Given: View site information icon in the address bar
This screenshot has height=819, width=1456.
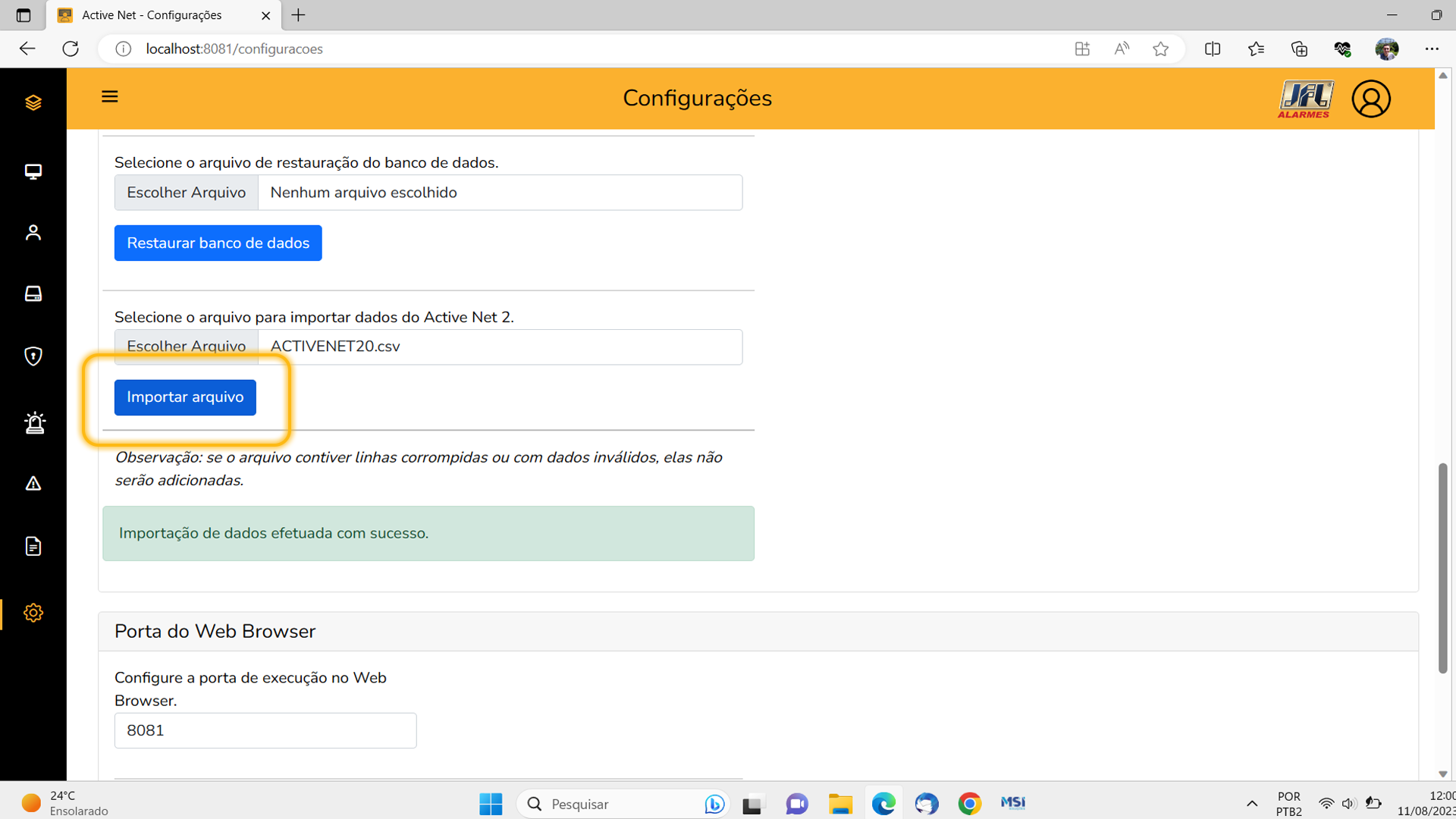Looking at the screenshot, I should (123, 49).
